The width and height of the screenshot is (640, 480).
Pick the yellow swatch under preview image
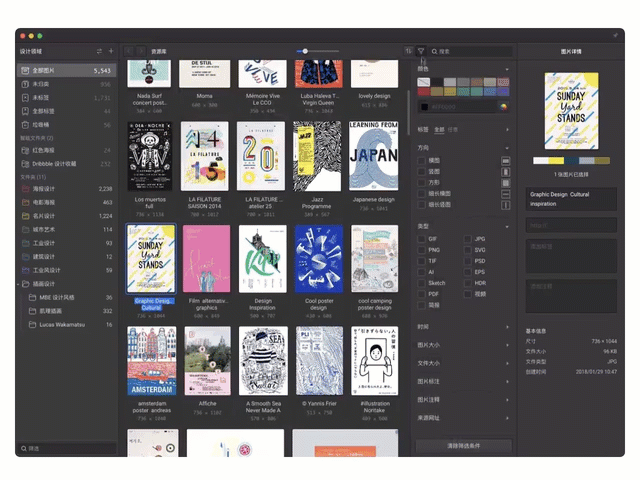click(x=556, y=161)
